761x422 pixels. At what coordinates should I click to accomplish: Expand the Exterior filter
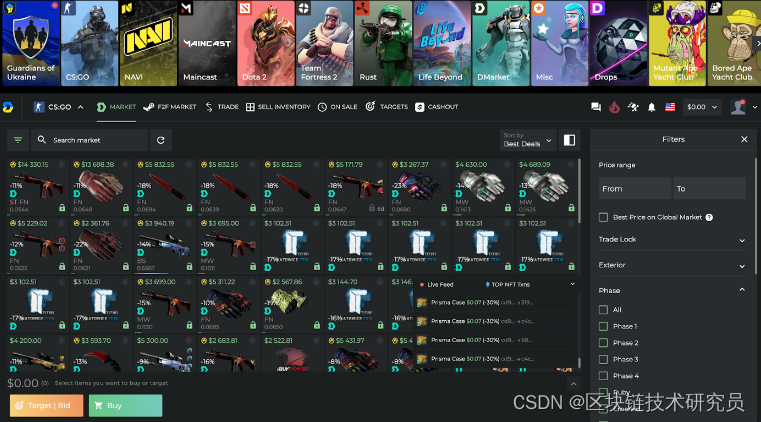point(672,265)
